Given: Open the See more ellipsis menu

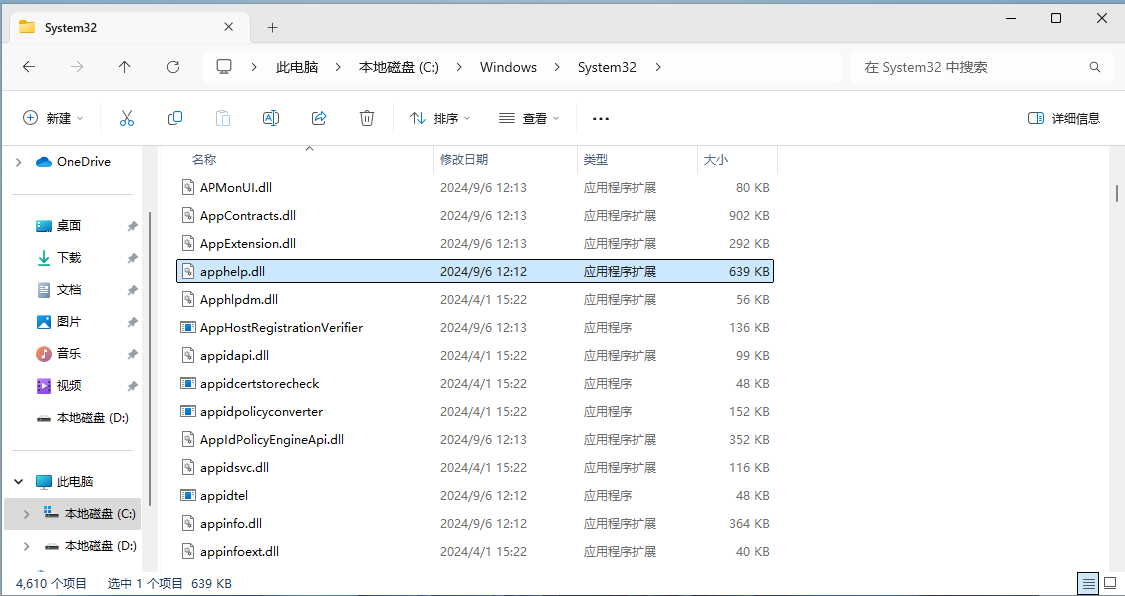Looking at the screenshot, I should (x=601, y=118).
